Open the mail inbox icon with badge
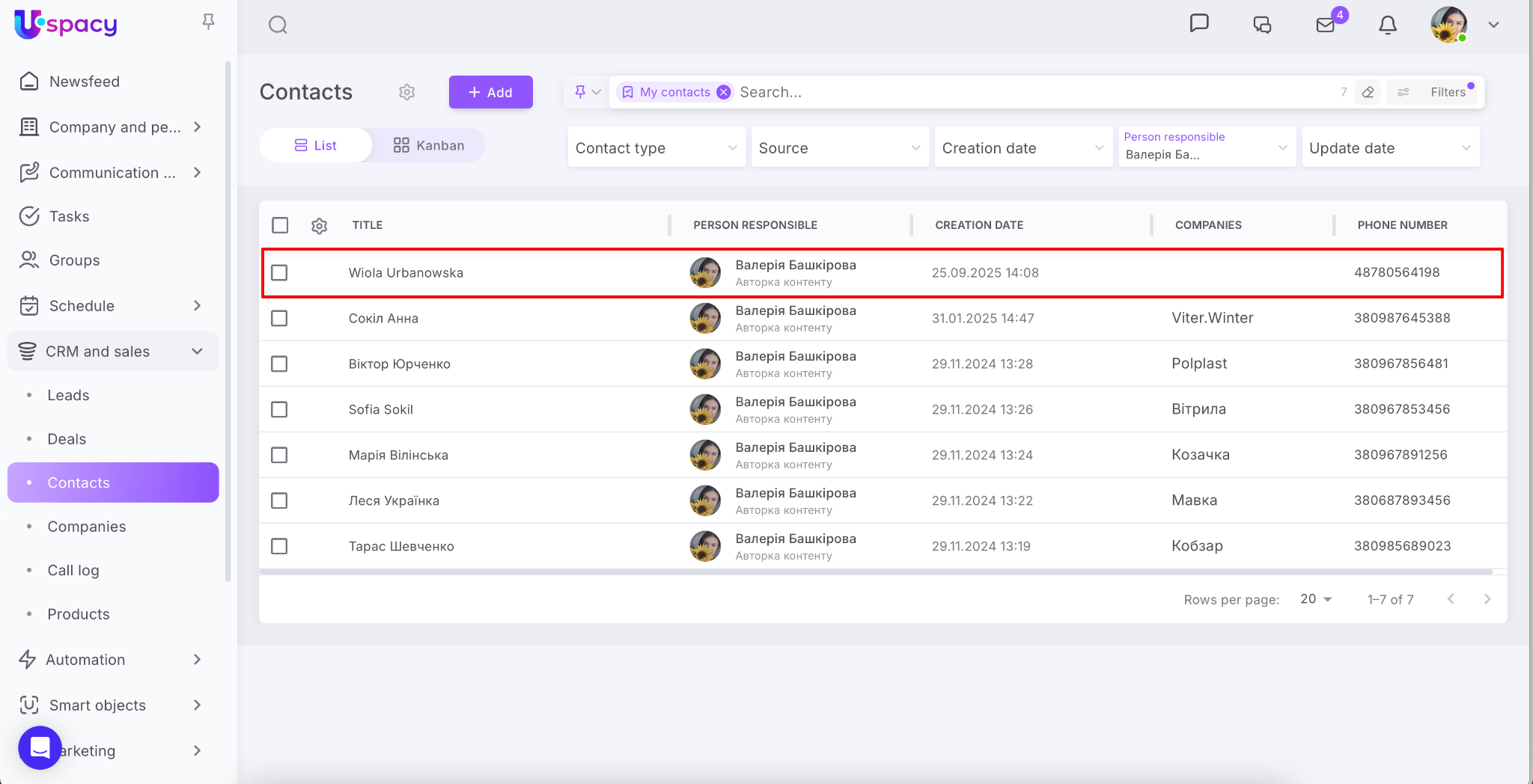 [1326, 25]
